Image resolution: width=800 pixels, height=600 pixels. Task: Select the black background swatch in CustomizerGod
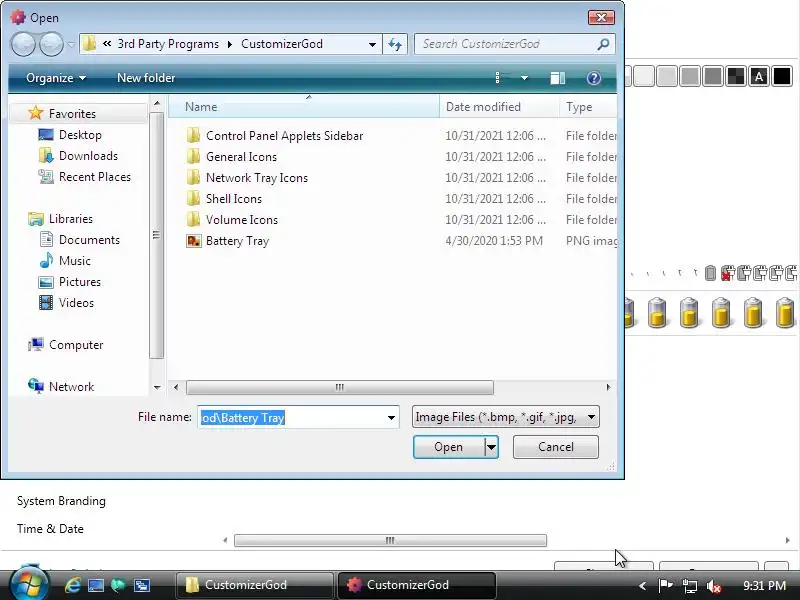[x=782, y=77]
